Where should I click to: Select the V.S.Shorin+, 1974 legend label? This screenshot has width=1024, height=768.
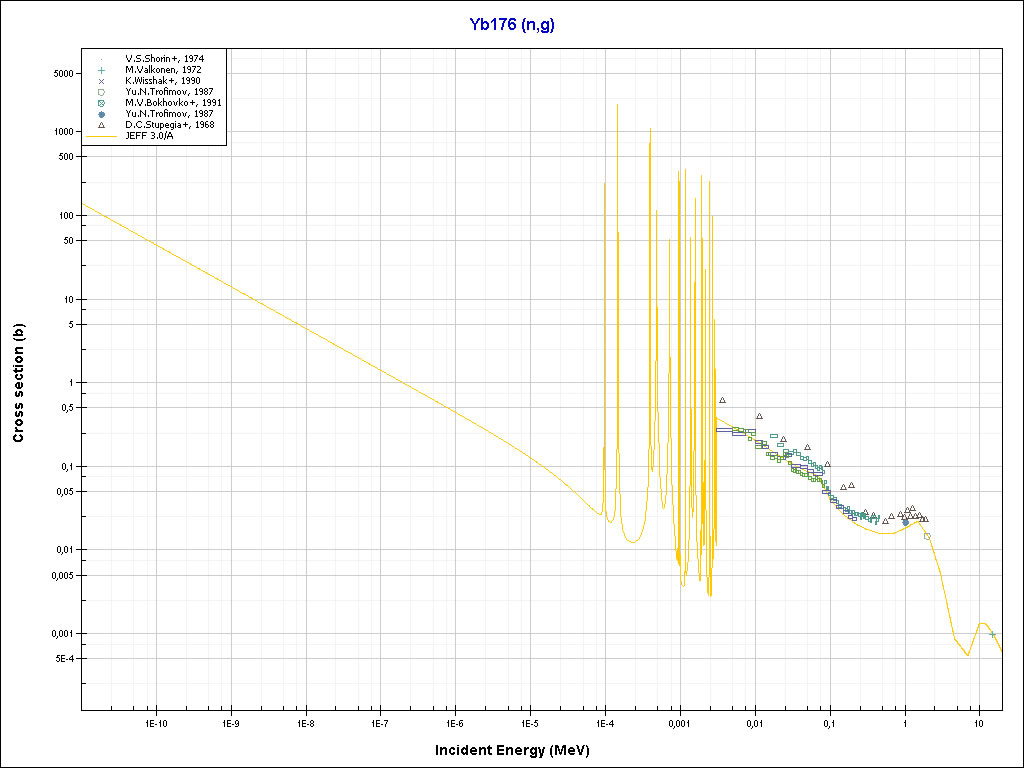(x=163, y=59)
